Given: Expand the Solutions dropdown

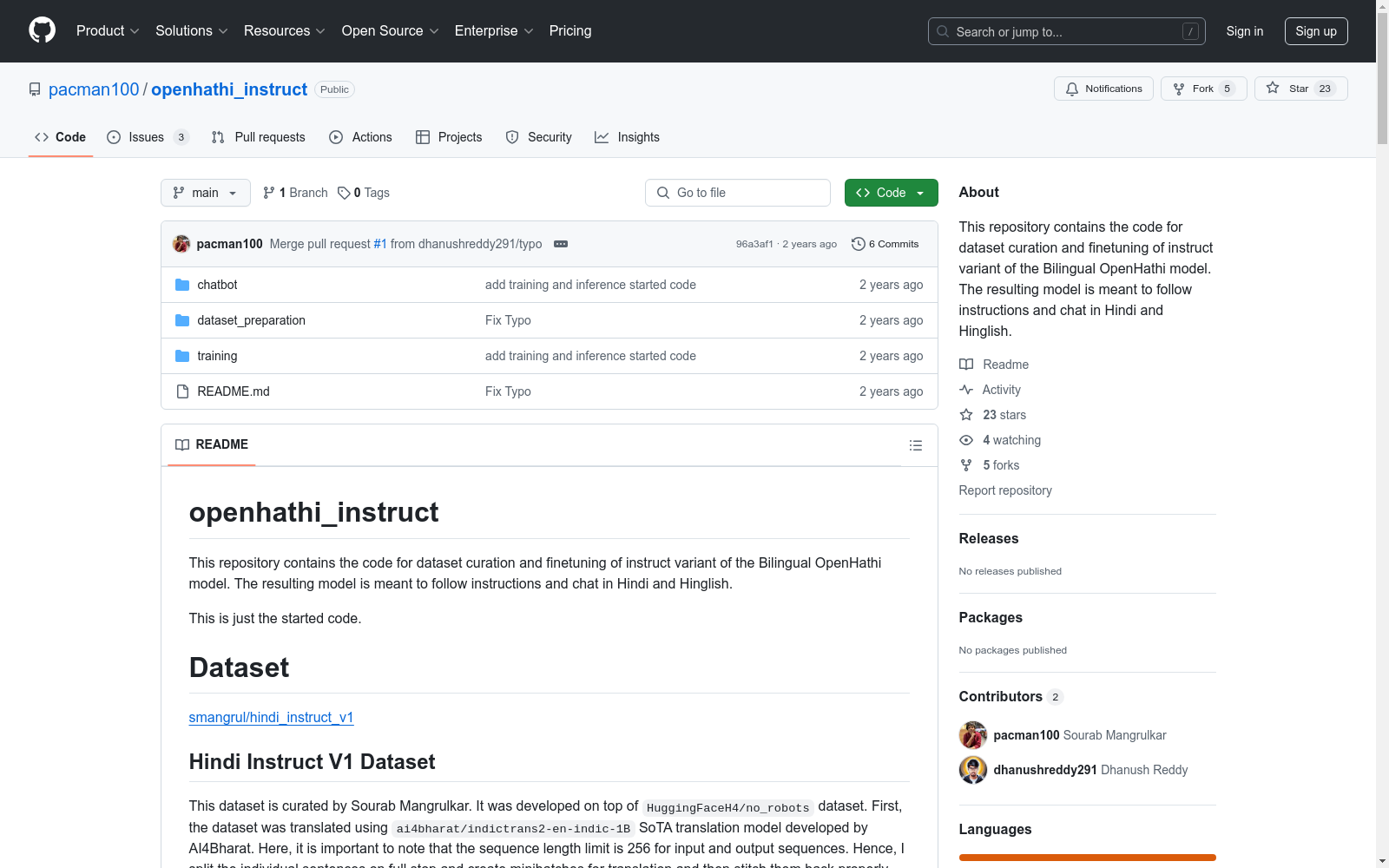Looking at the screenshot, I should pyautogui.click(x=192, y=31).
